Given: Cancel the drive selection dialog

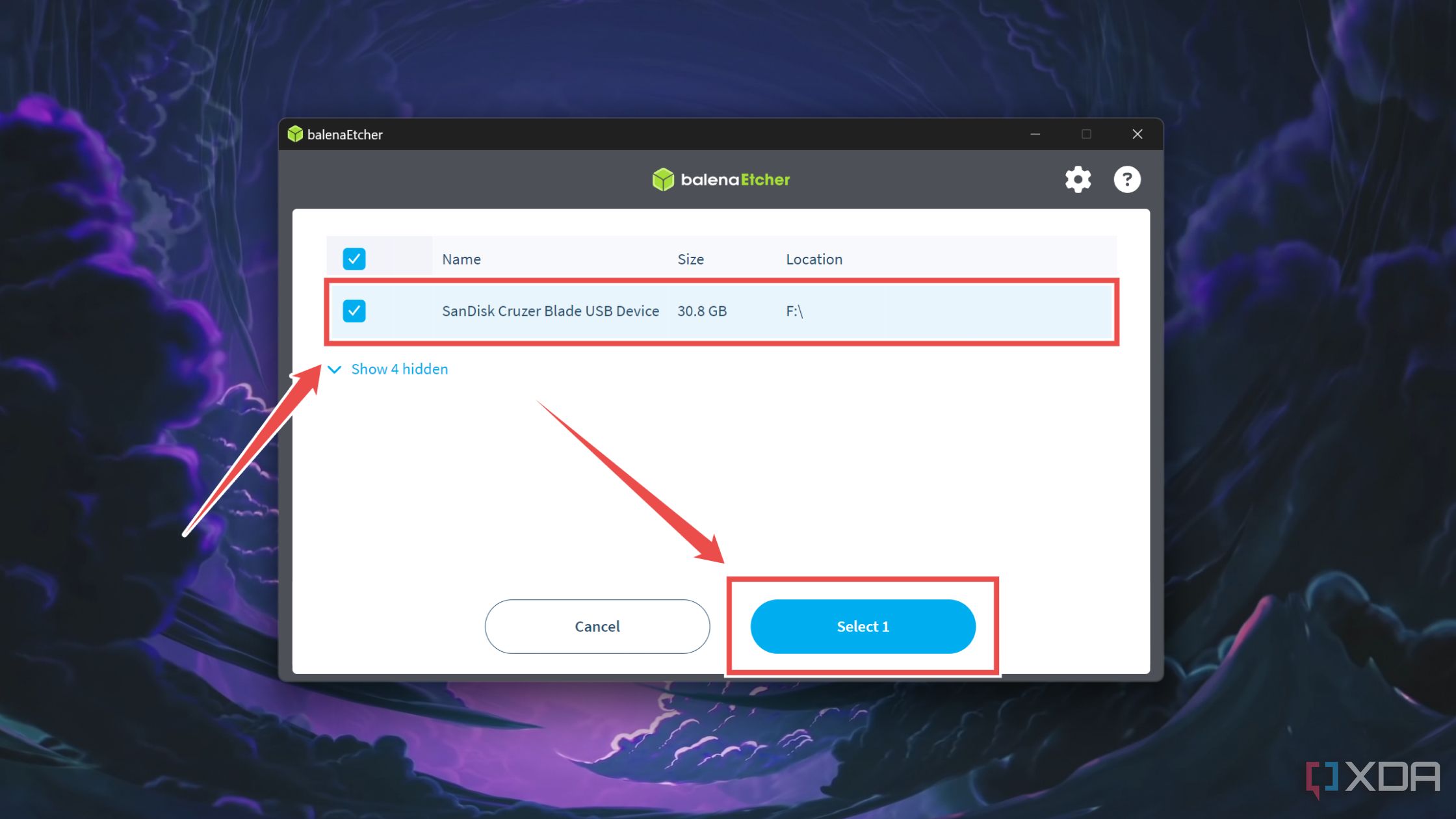Looking at the screenshot, I should 596,625.
